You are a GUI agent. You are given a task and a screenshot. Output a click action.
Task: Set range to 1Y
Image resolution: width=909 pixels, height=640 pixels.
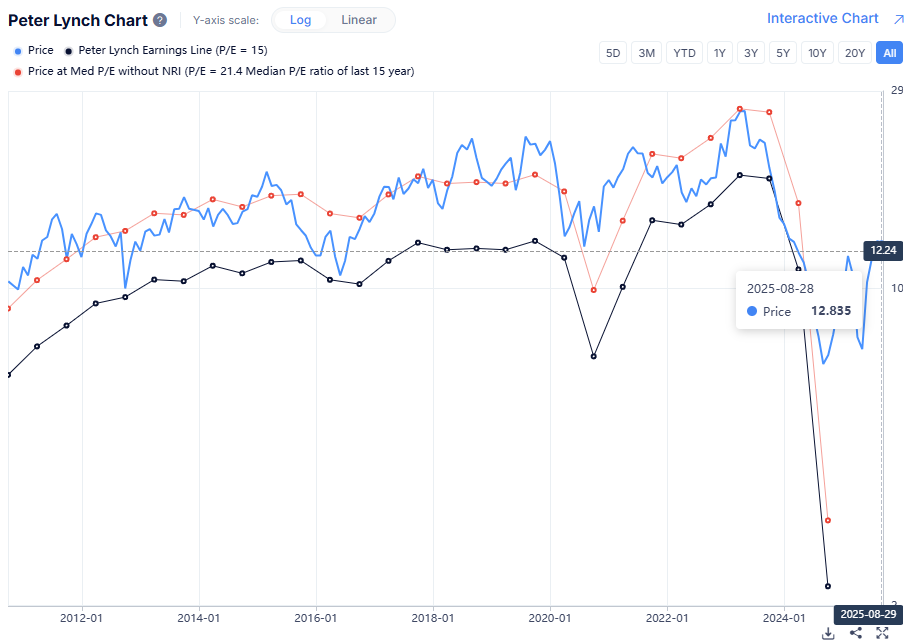coord(719,53)
